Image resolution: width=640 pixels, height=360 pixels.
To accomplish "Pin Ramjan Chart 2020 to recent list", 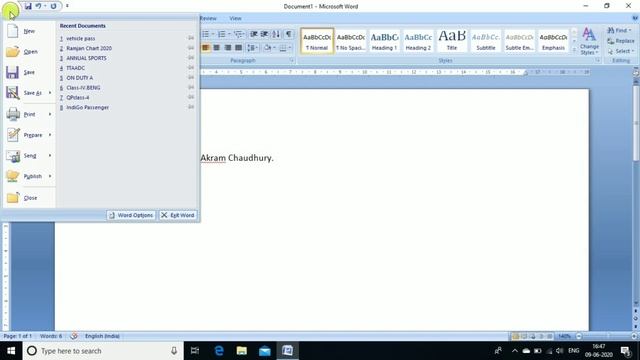I will [191, 48].
